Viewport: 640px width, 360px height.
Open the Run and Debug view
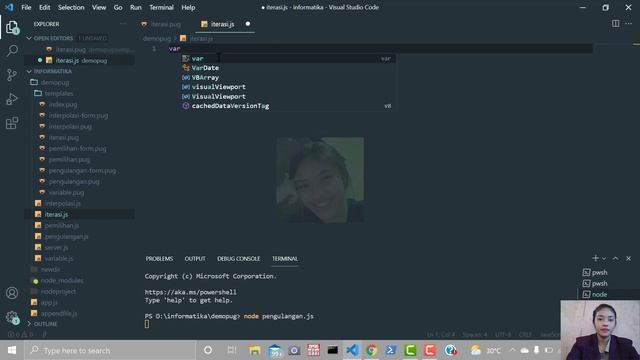[12, 99]
